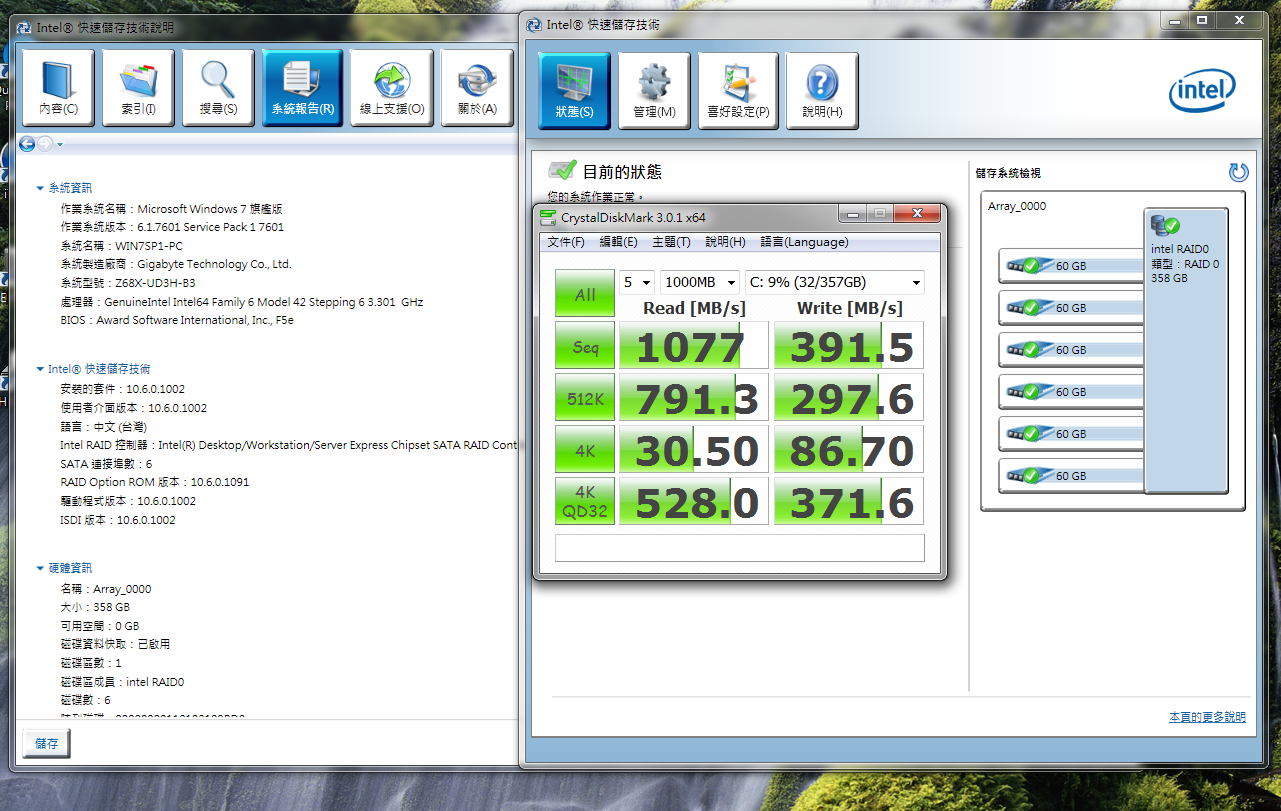Open the 語言(Language) menu
Screen dimensions: 1281x811
click(804, 242)
